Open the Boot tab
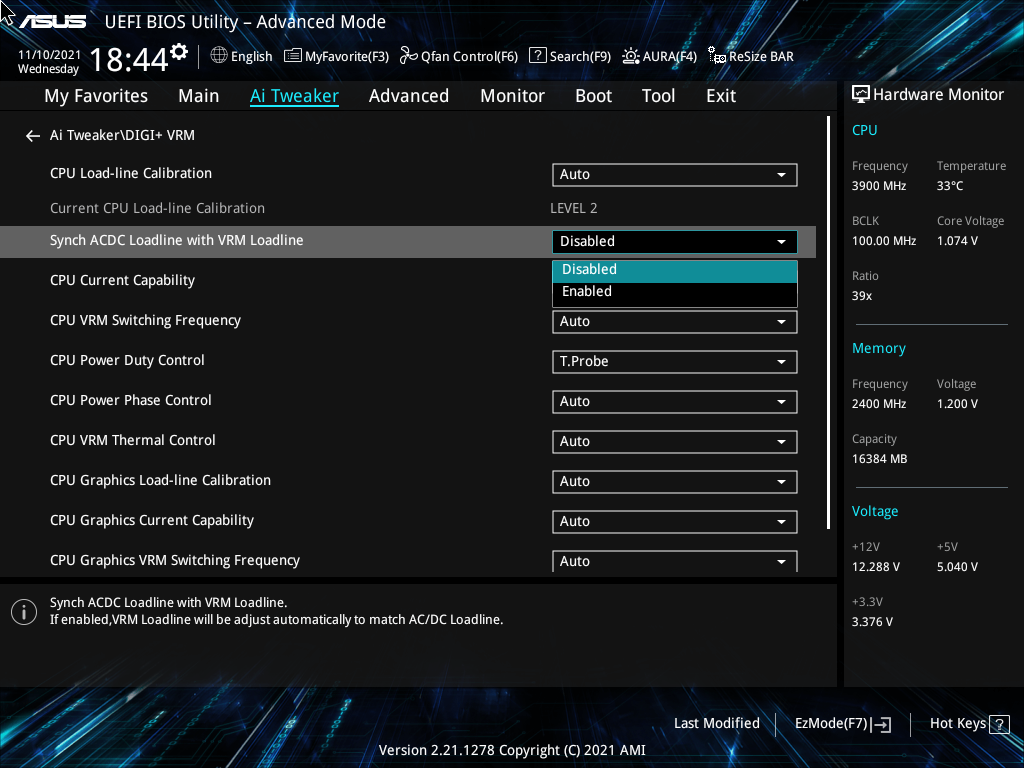This screenshot has height=768, width=1024. [594, 96]
